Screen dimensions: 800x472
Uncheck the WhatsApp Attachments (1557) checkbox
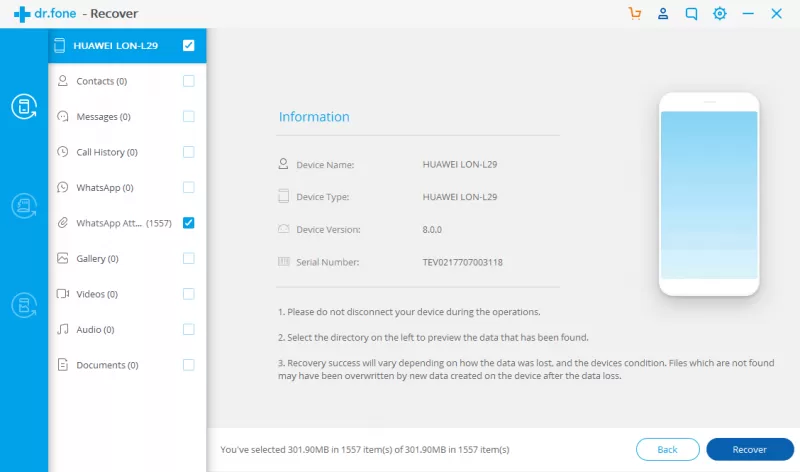point(189,222)
